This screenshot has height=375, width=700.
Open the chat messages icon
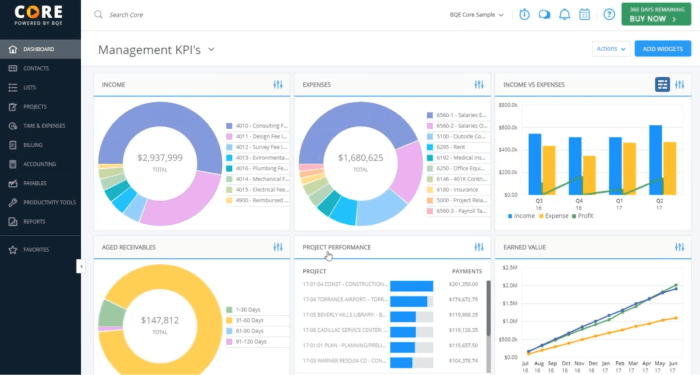point(544,14)
